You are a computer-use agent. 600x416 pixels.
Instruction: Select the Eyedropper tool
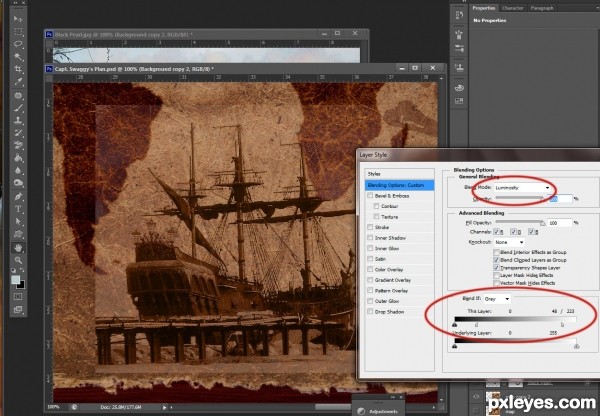point(18,82)
